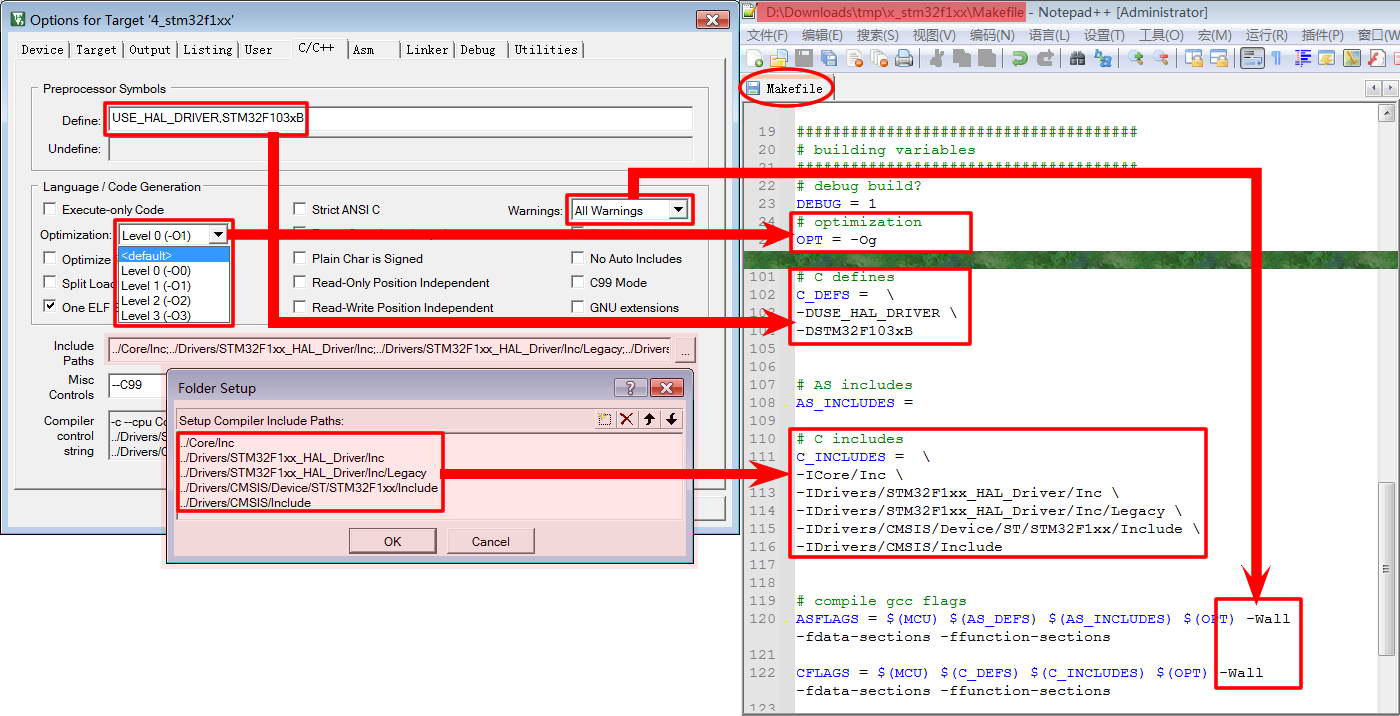1400x716 pixels.
Task: Toggle the Execute-only Code checkbox
Action: (x=50, y=210)
